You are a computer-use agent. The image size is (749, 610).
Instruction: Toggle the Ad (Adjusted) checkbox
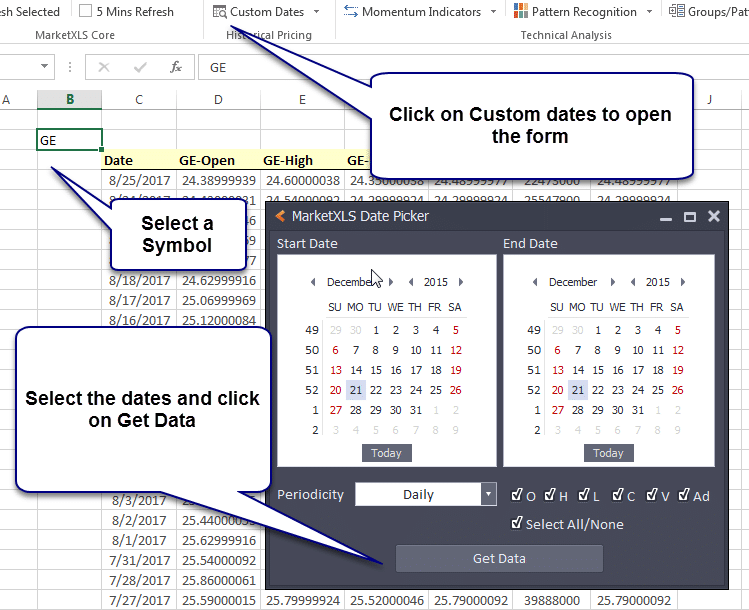click(684, 495)
